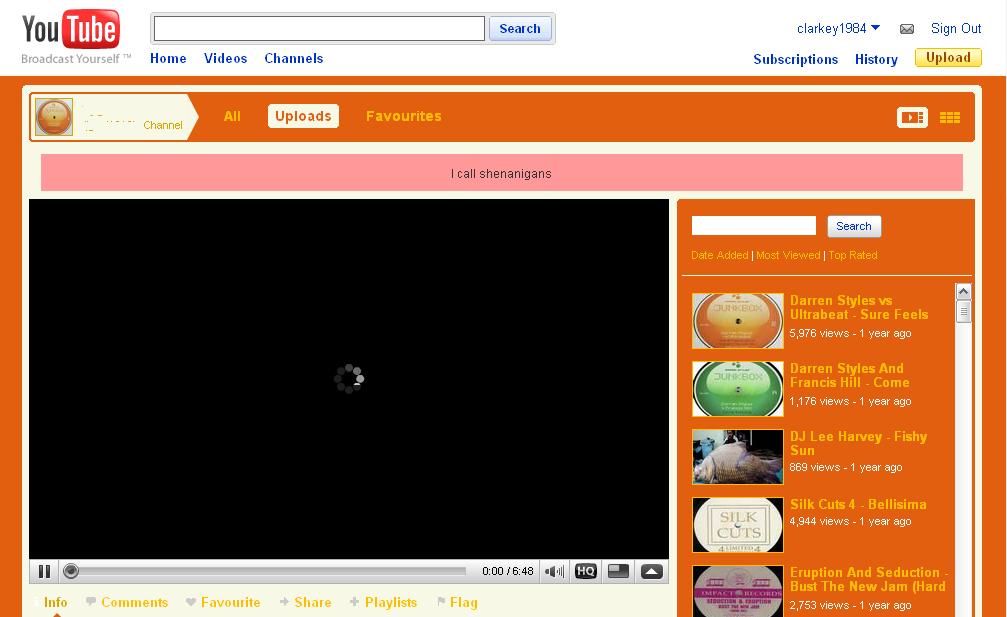Sort videos by Date Added
1007x617 pixels.
pyautogui.click(x=719, y=255)
